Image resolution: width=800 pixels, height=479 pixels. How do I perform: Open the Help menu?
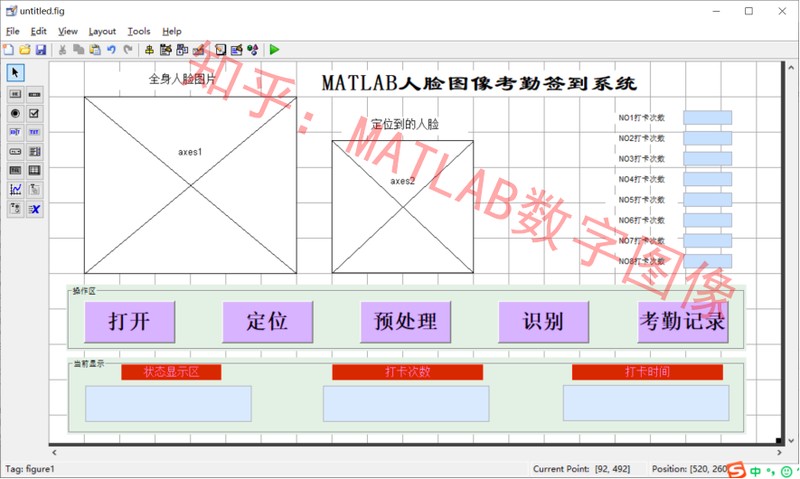[172, 31]
